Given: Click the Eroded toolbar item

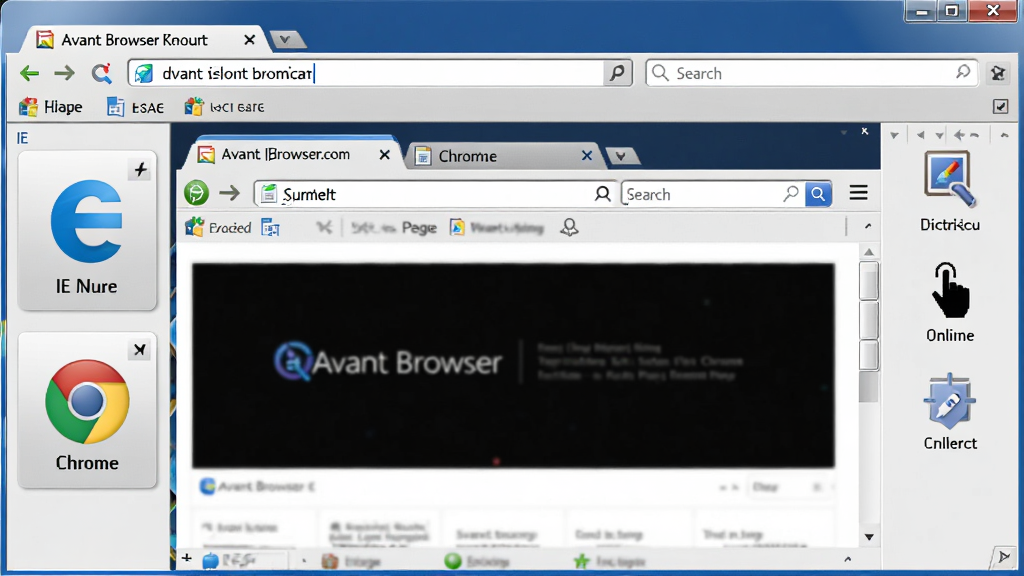Looking at the screenshot, I should click(218, 227).
